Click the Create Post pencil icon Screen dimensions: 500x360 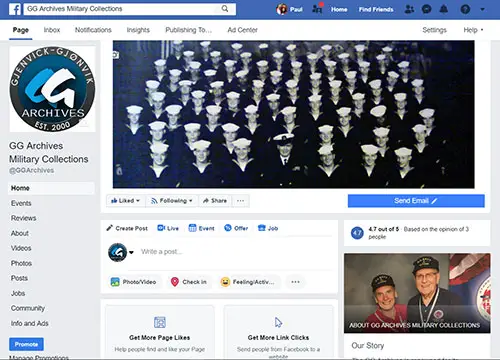[109, 228]
